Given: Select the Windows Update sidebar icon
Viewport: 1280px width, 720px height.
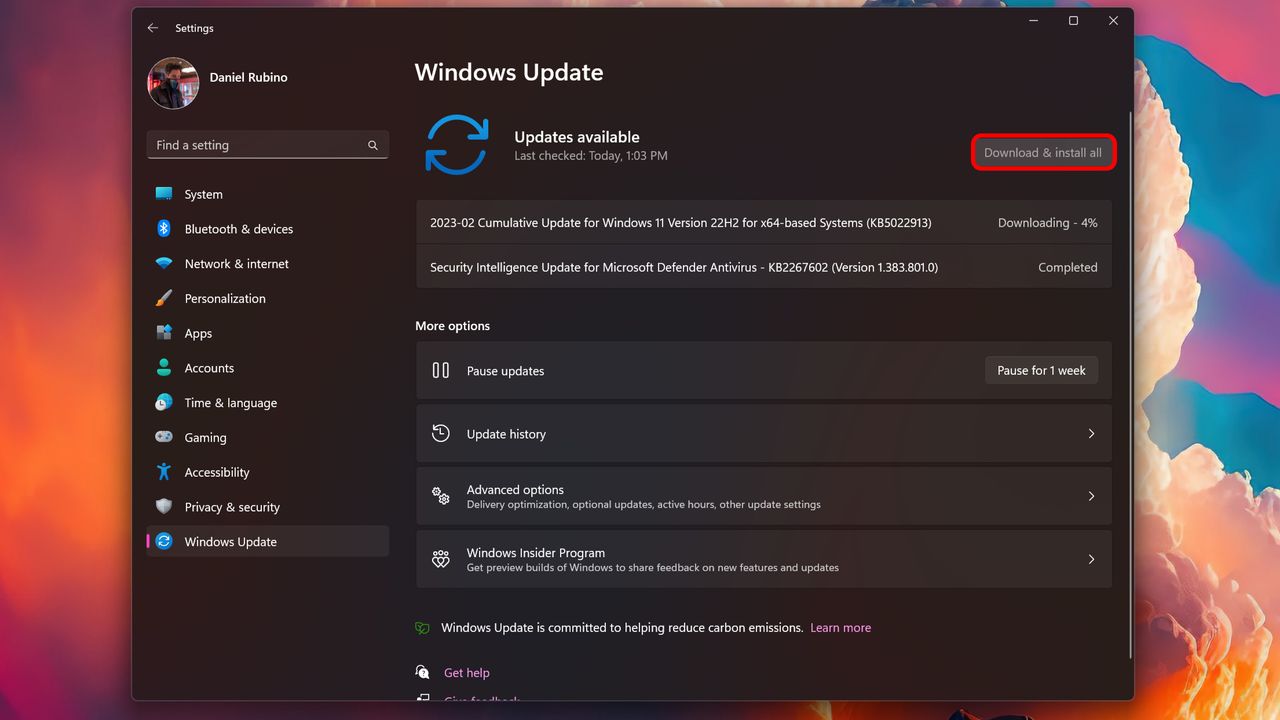Looking at the screenshot, I should click(164, 541).
